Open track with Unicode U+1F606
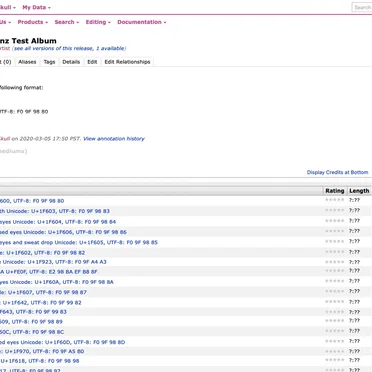This screenshot has width=372, height=372. point(63,232)
